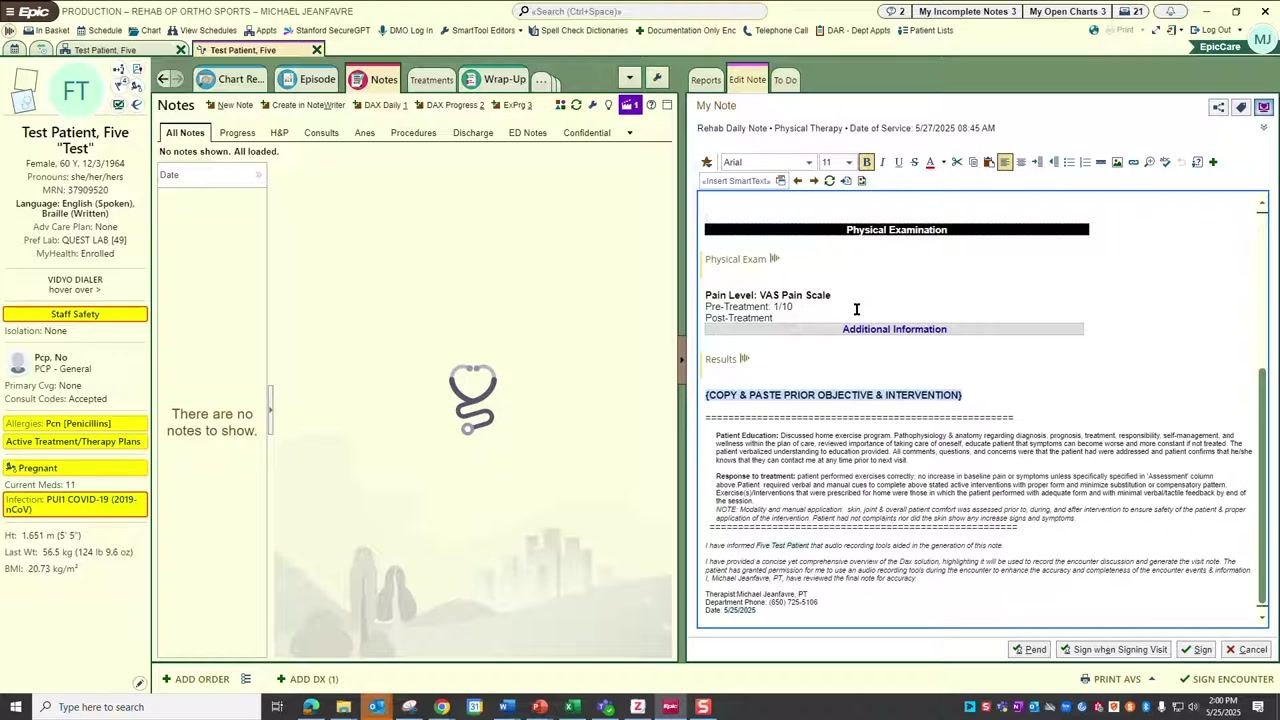The width and height of the screenshot is (1280, 720).
Task: Click Cancel to discard the note
Action: (1246, 650)
